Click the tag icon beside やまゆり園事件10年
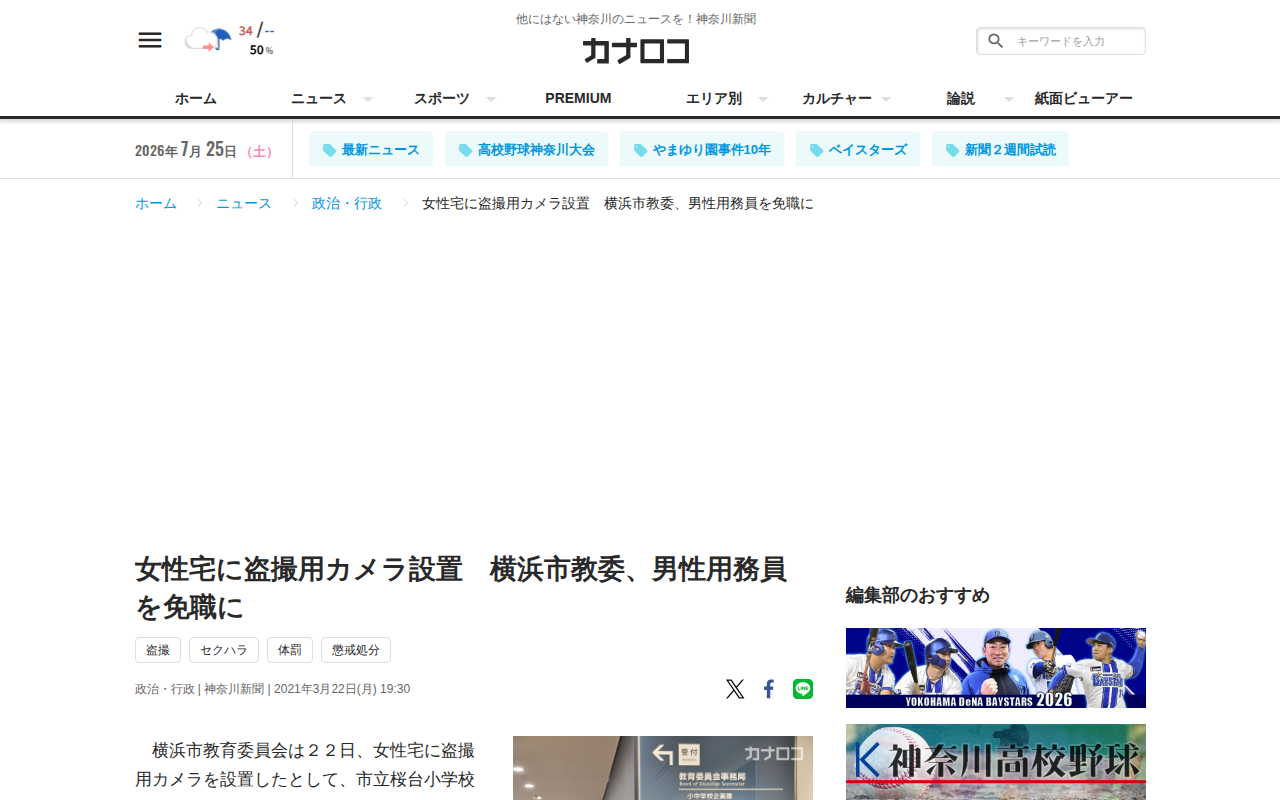The width and height of the screenshot is (1280, 800). click(640, 150)
